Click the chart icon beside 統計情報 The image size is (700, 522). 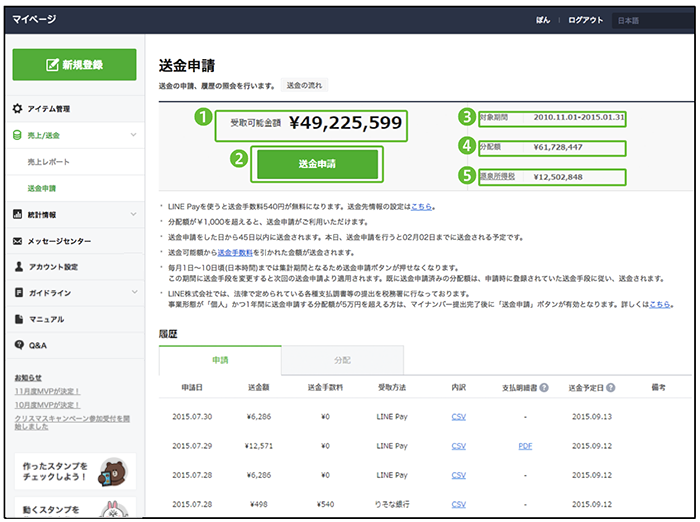[17, 214]
